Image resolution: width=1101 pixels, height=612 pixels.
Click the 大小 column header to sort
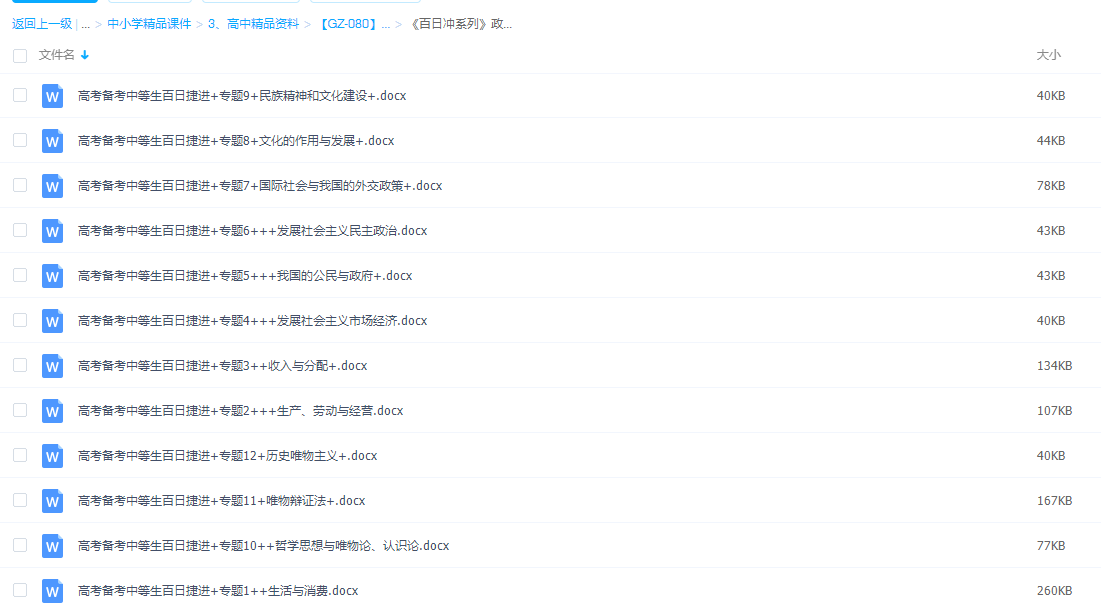[1049, 56]
